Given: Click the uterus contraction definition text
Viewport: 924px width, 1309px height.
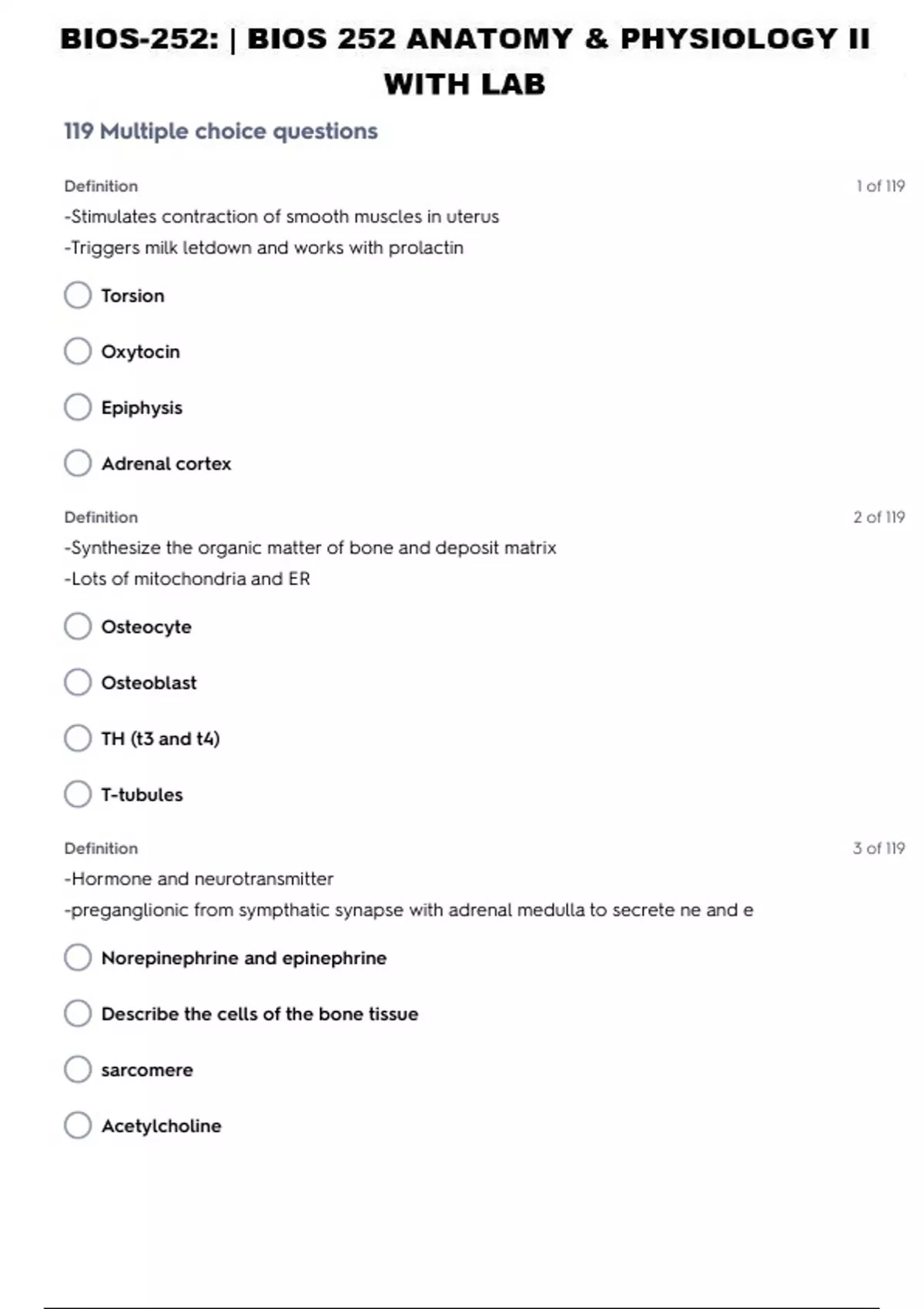Looking at the screenshot, I should (x=282, y=217).
